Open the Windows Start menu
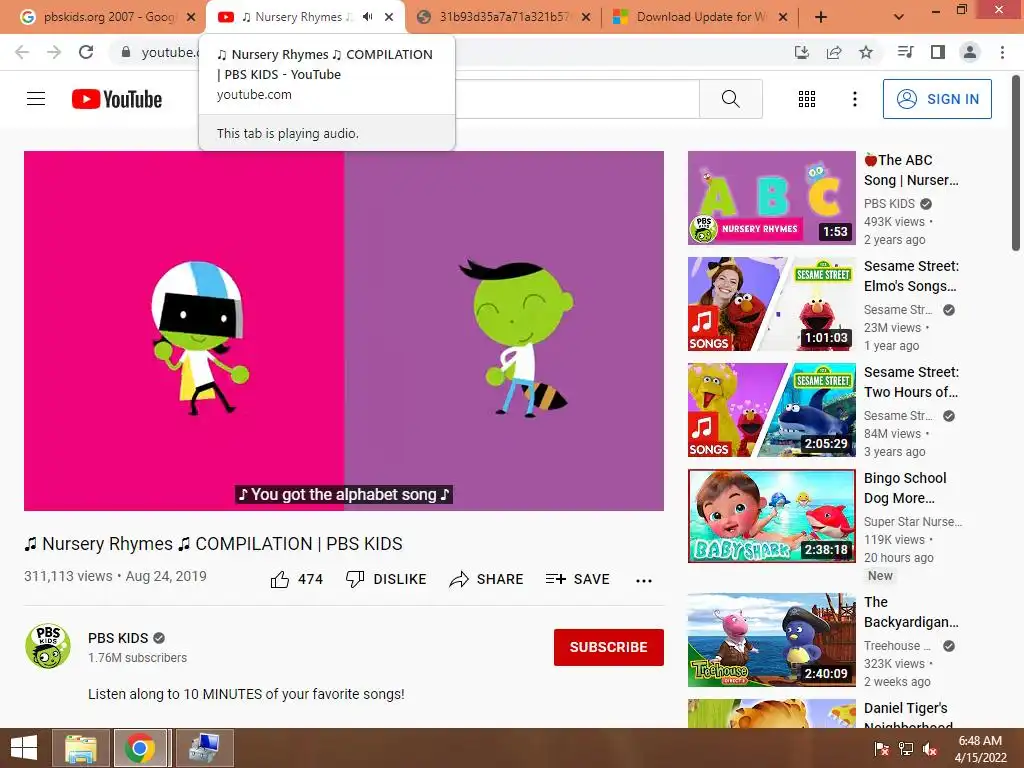 click(x=24, y=748)
